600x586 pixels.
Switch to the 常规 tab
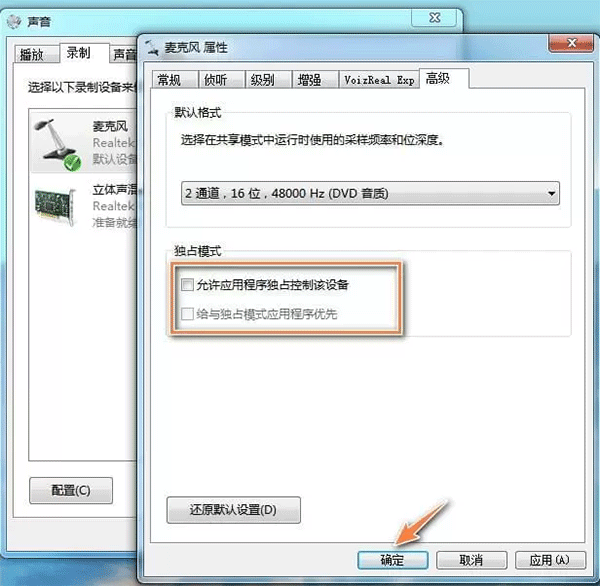pyautogui.click(x=169, y=80)
